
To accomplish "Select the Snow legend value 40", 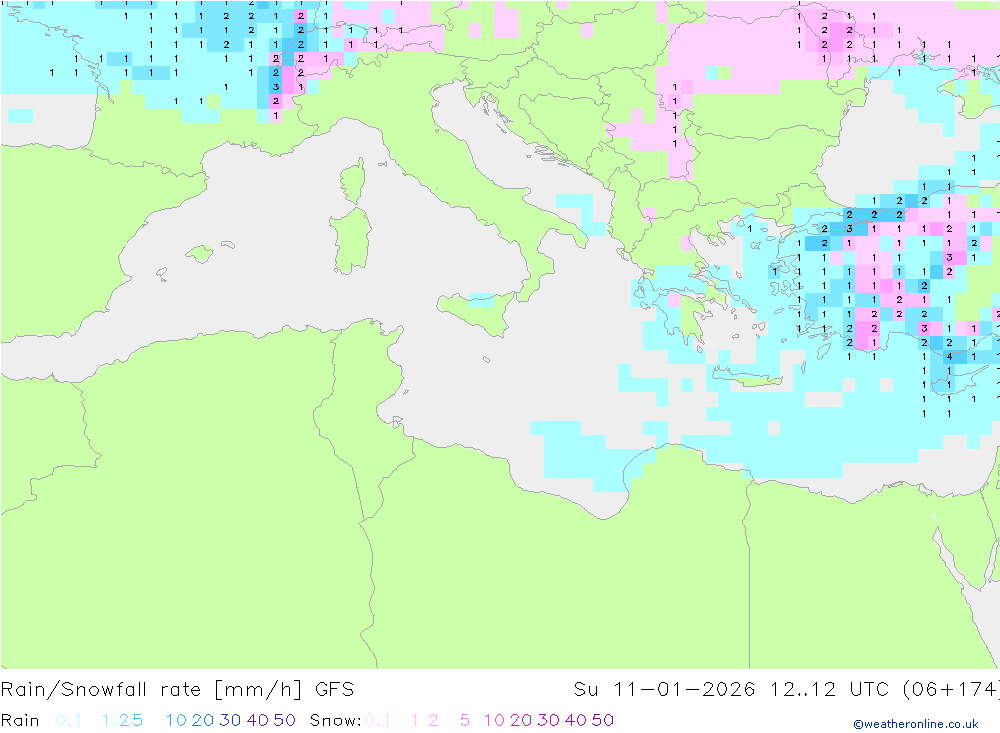I will tap(576, 720).
